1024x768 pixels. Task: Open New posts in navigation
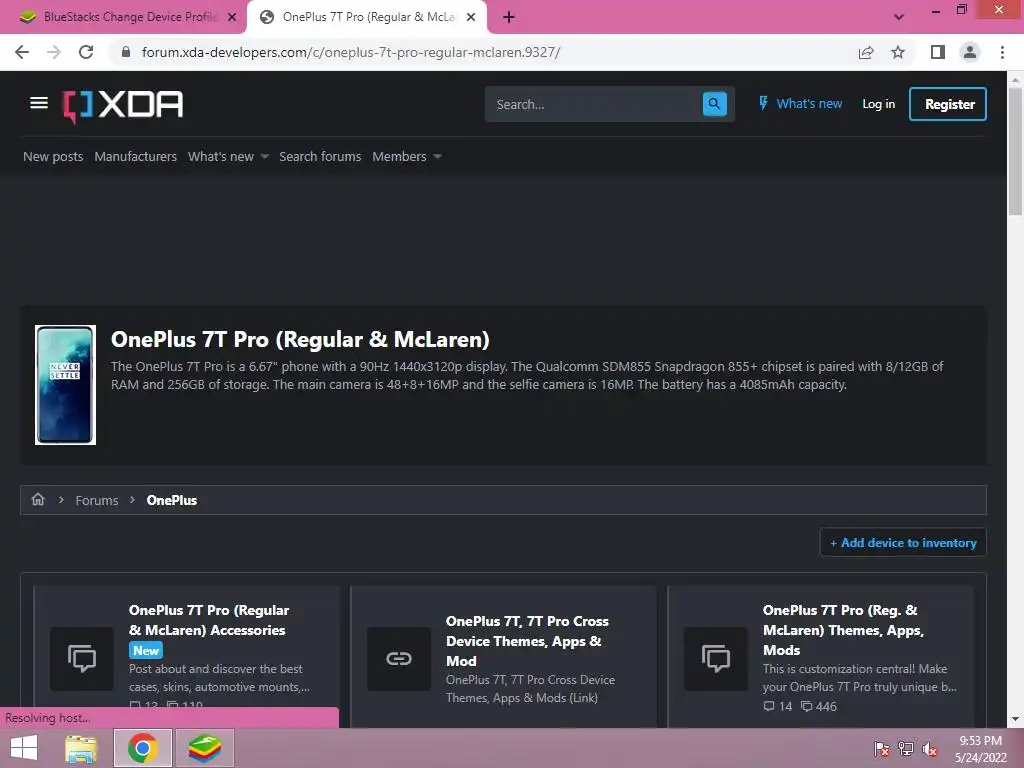[53, 157]
